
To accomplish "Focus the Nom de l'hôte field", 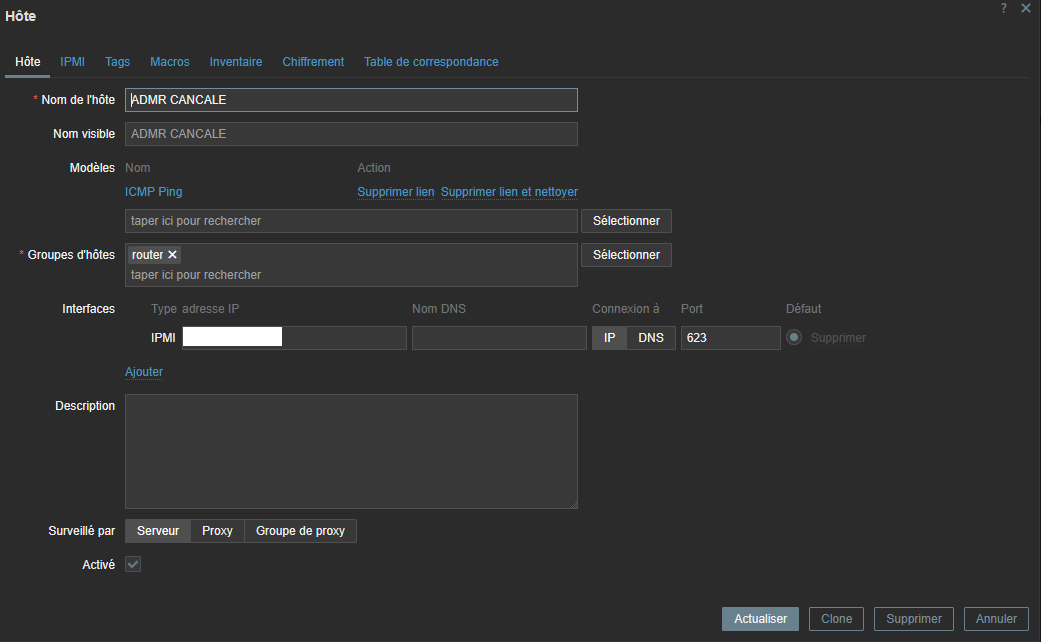I will [x=351, y=100].
